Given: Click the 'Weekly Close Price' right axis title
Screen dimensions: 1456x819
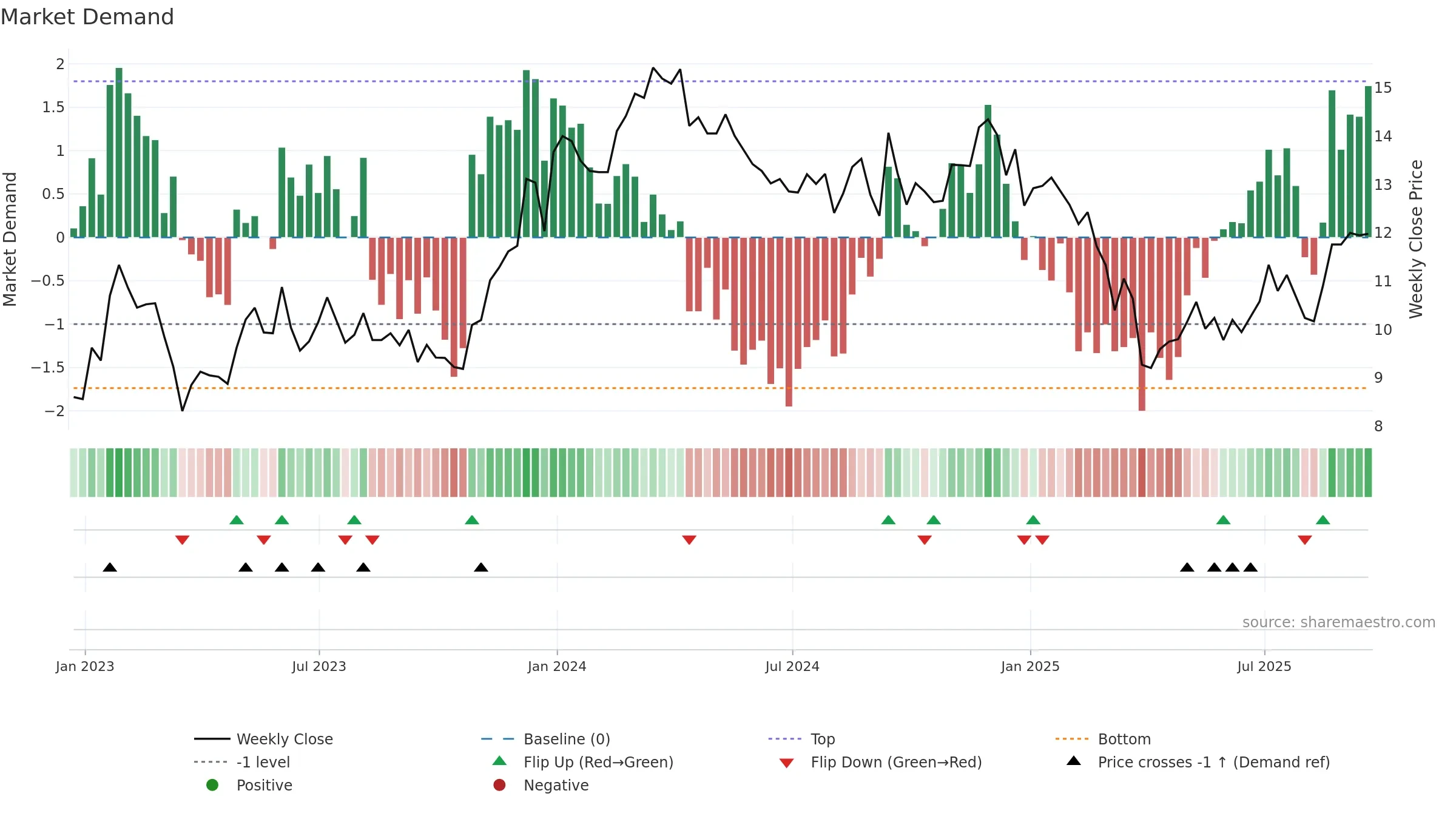Looking at the screenshot, I should pos(1416,239).
